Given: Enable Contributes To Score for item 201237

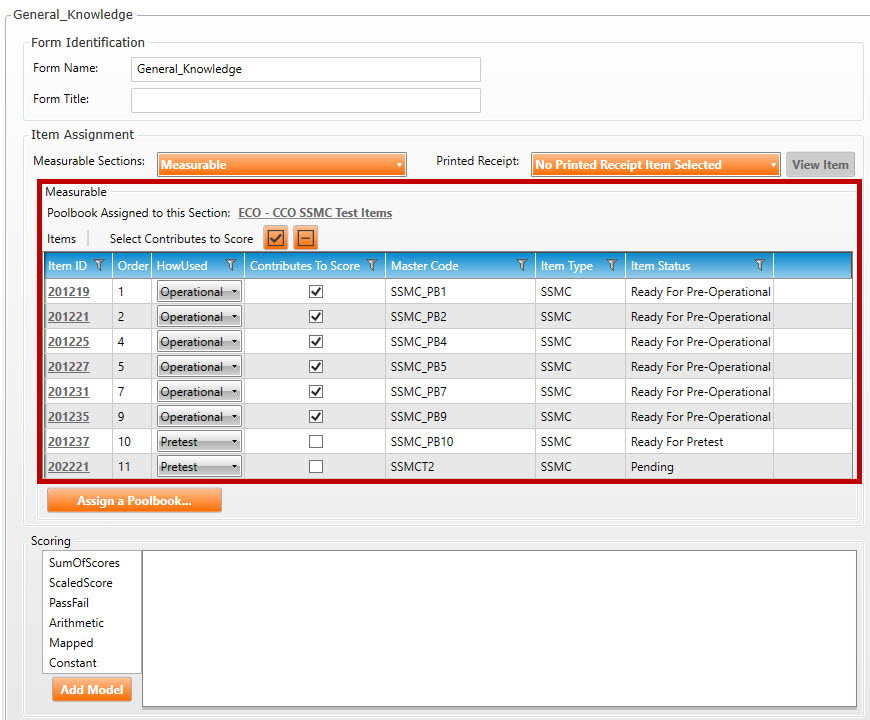Looking at the screenshot, I should pyautogui.click(x=316, y=442).
